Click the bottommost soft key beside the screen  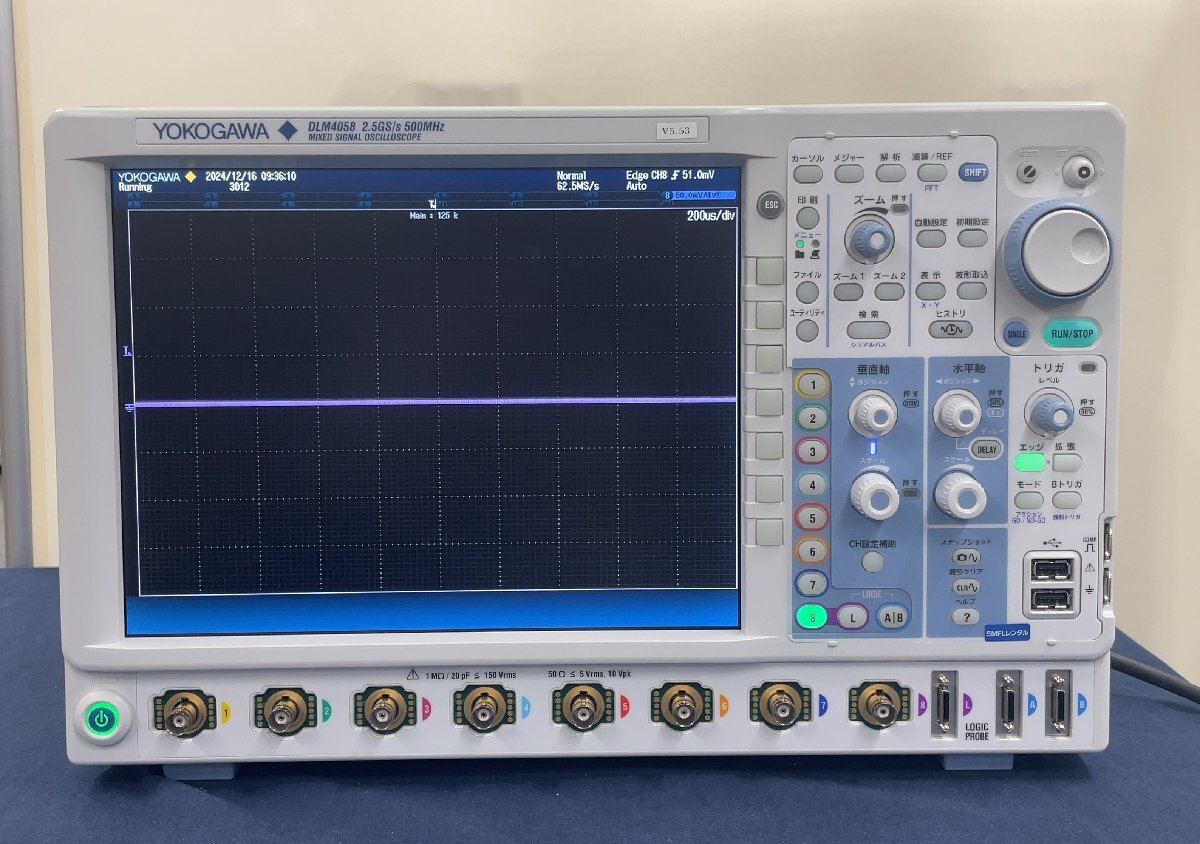(x=769, y=532)
